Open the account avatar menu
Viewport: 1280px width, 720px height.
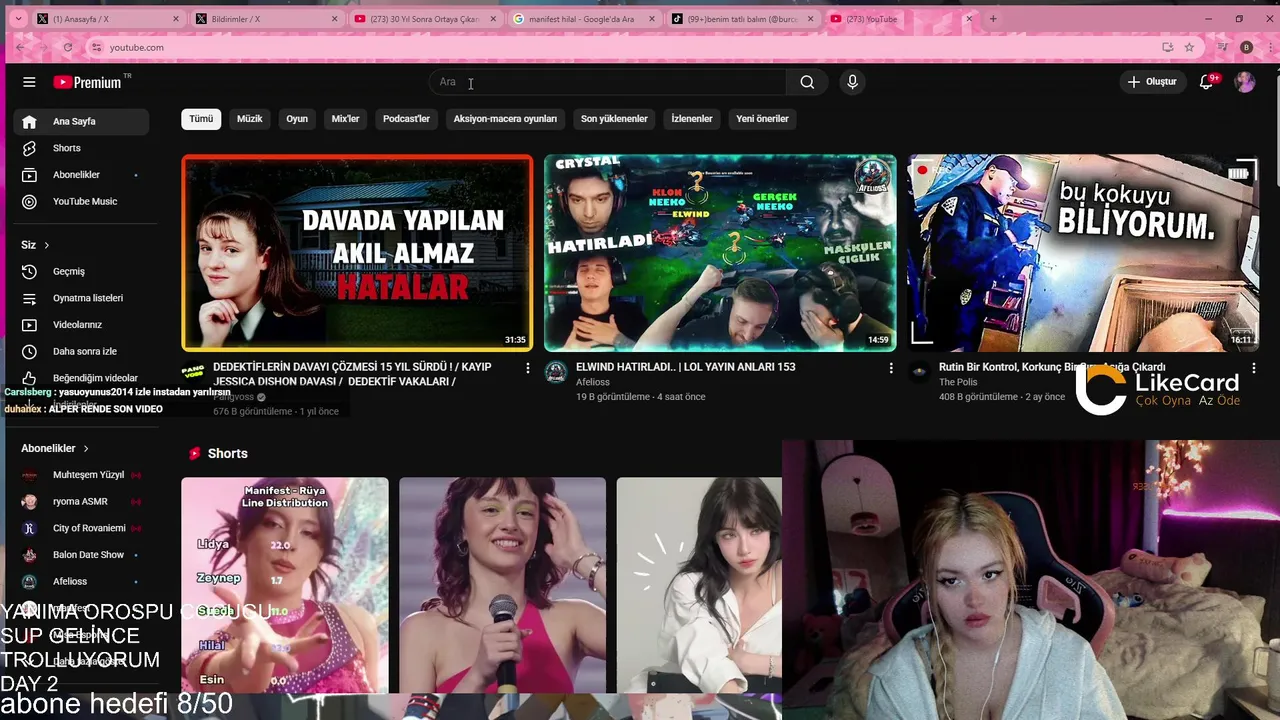coord(1245,82)
